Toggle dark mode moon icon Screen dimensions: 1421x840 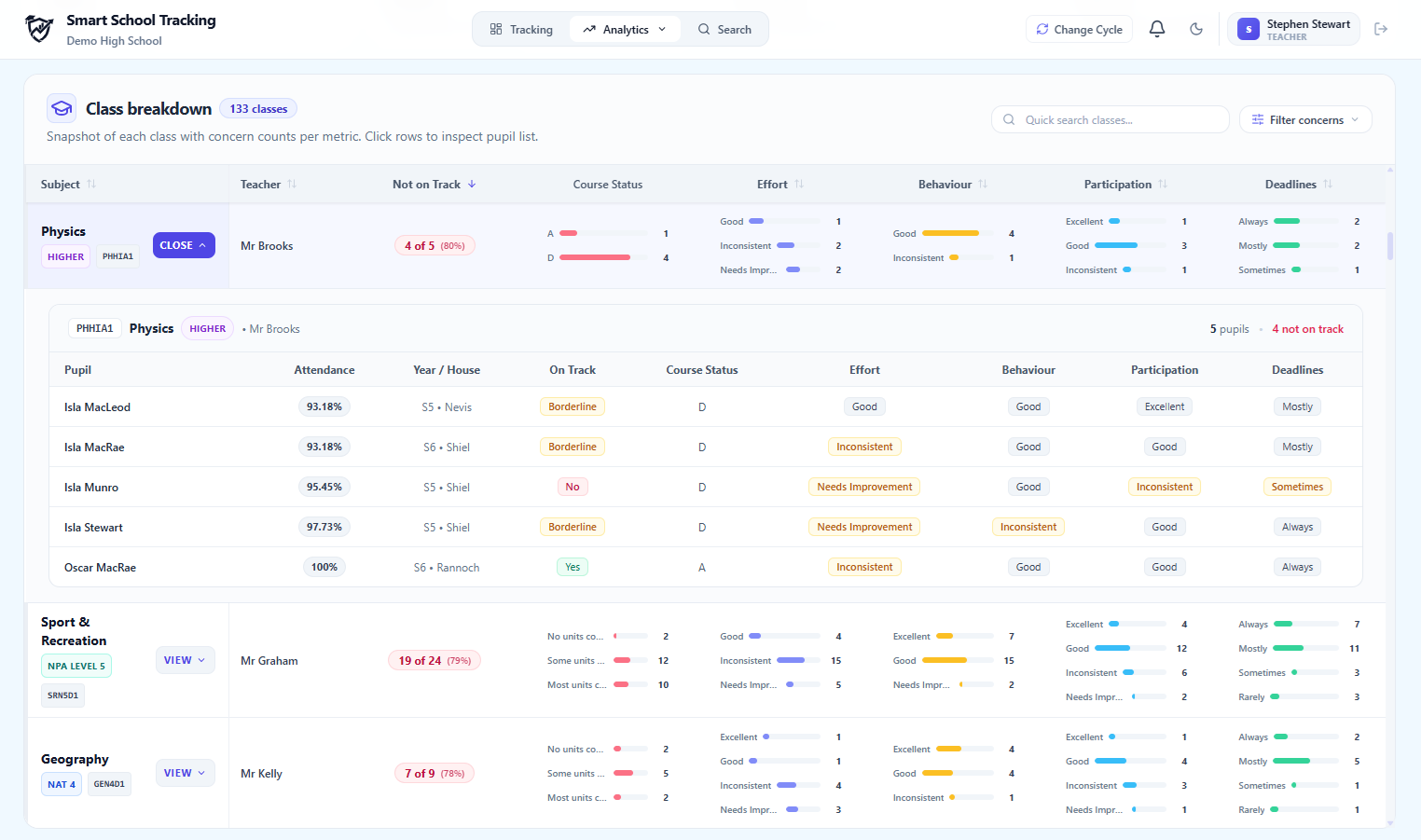pos(1196,29)
